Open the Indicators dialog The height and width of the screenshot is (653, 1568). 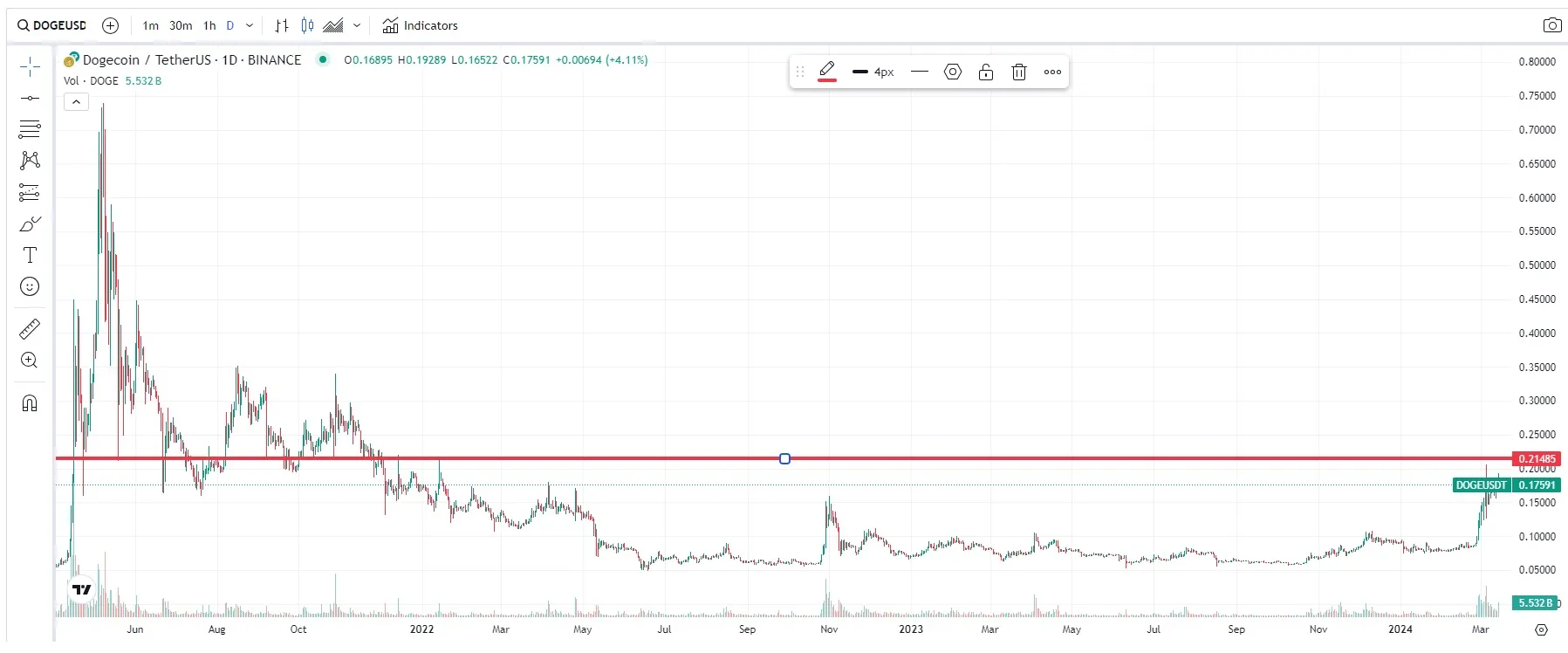(x=420, y=25)
